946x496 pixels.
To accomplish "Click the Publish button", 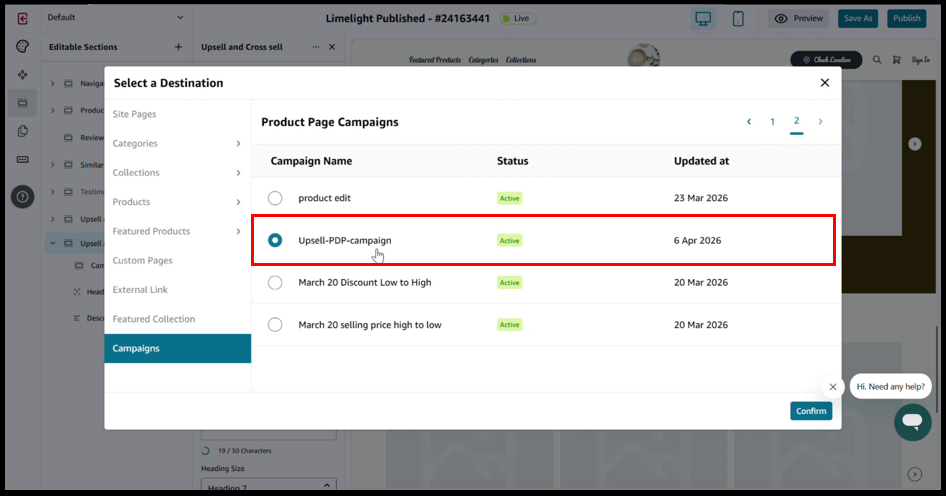I will (906, 18).
